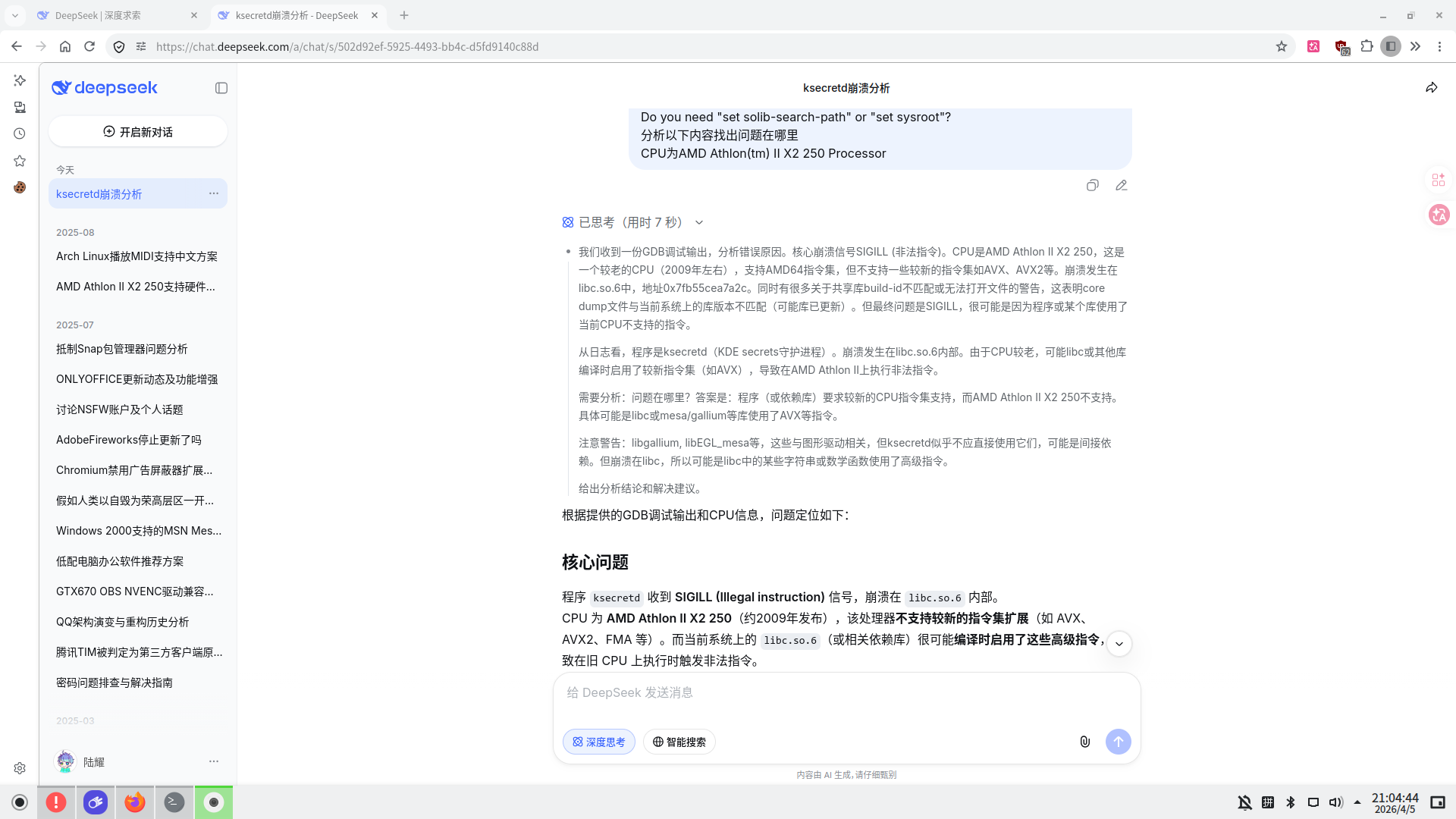1456x819 pixels.
Task: Copy the AI response using copy icon
Action: (x=1092, y=185)
